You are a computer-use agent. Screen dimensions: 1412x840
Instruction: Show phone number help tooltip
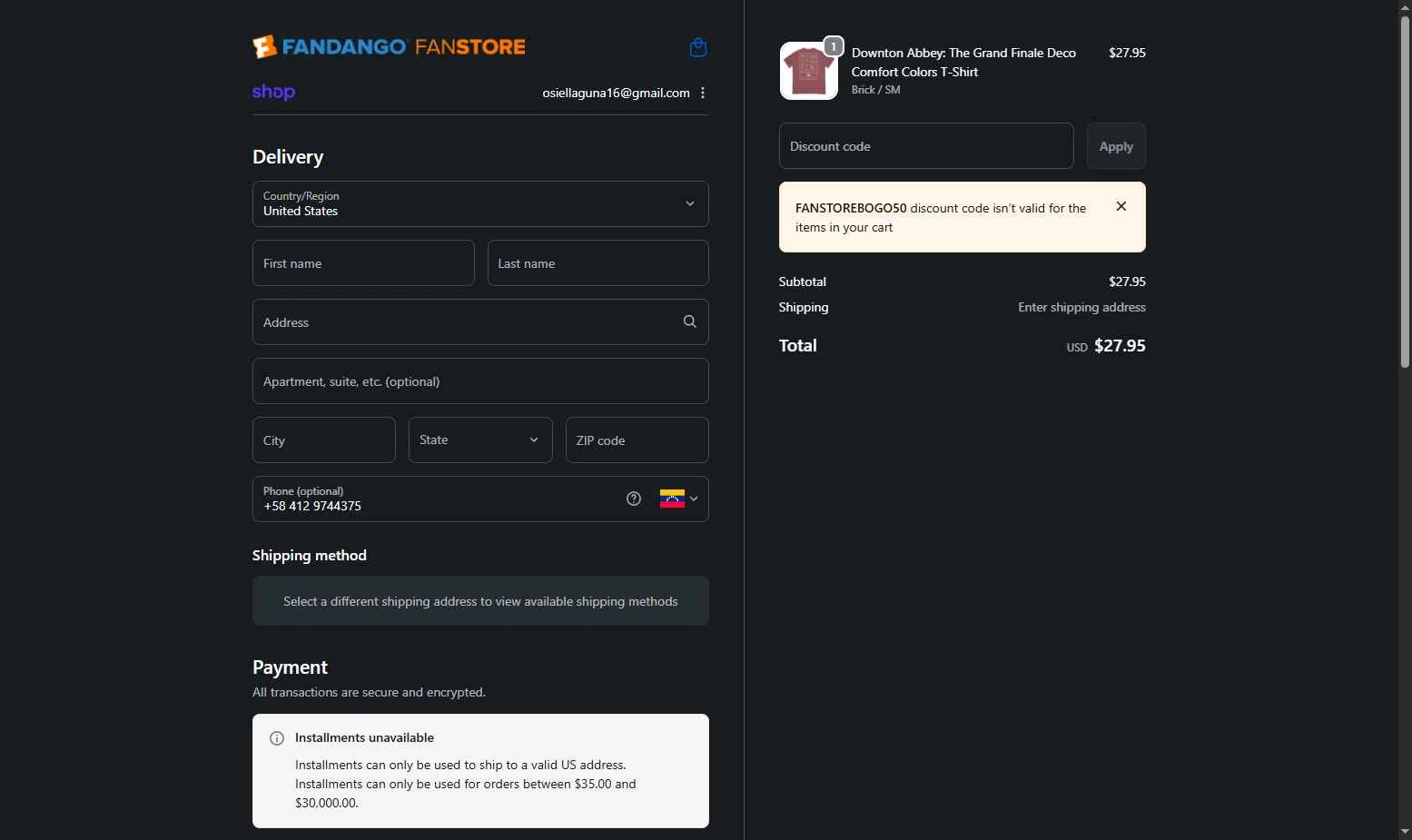(634, 499)
